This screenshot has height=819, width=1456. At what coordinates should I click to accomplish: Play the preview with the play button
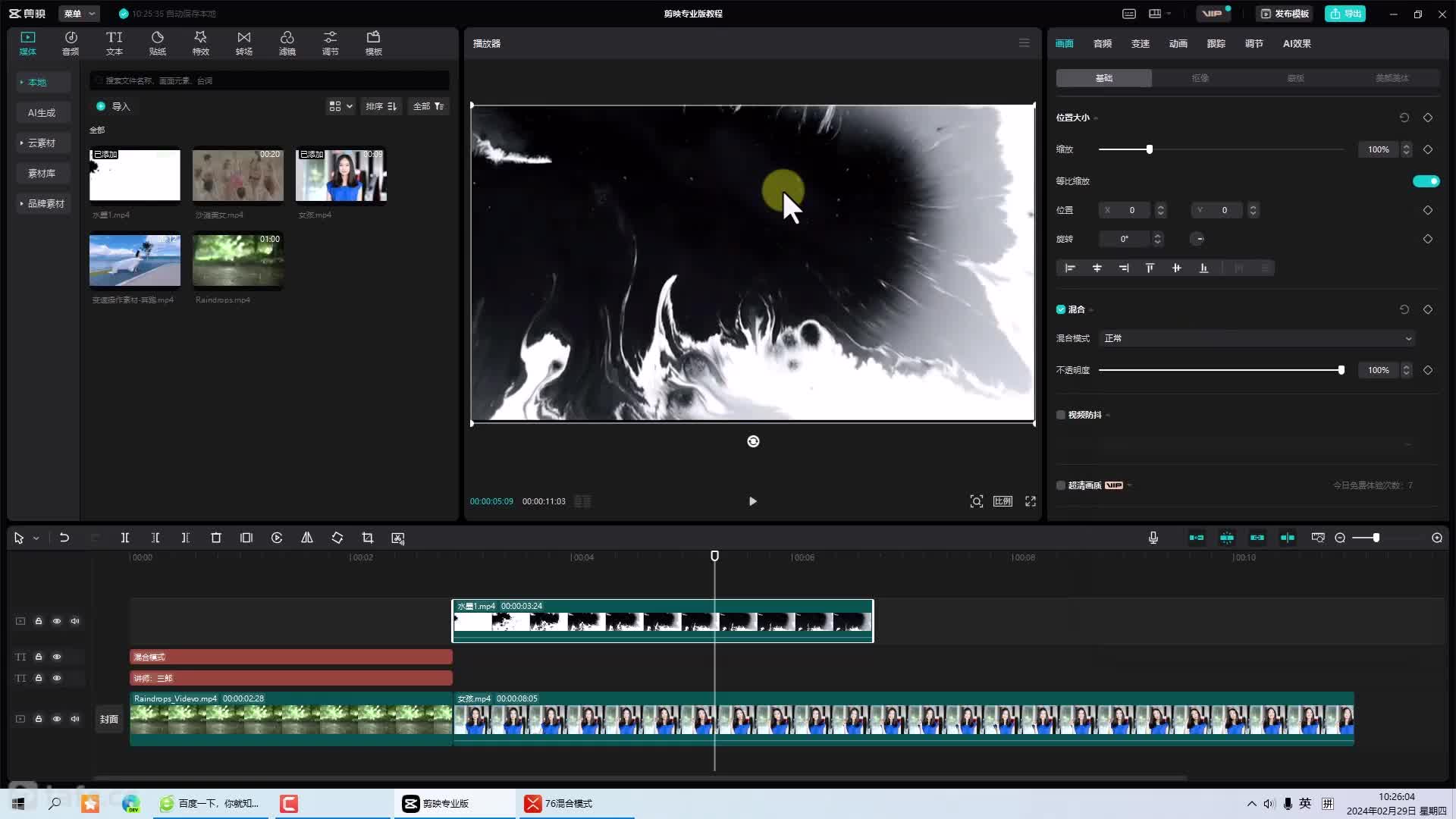tap(752, 501)
